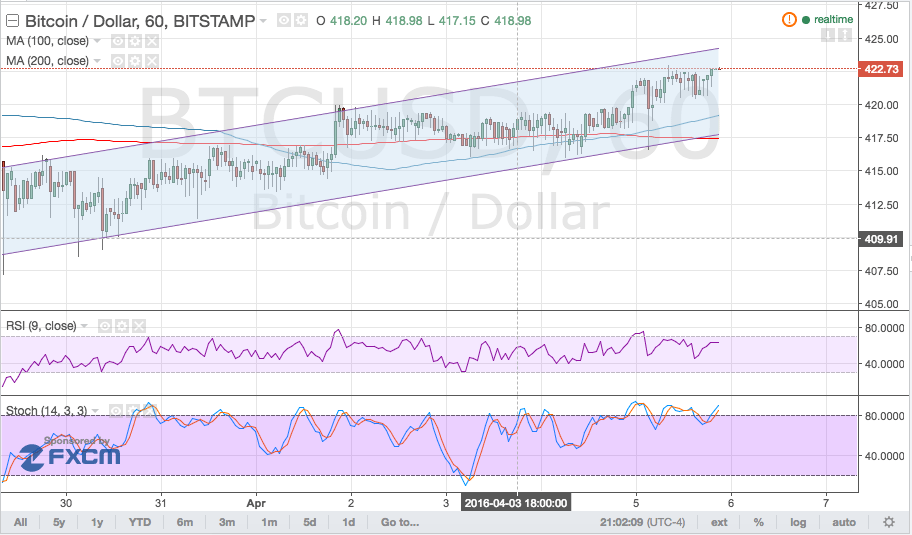The height and width of the screenshot is (535, 912).
Task: Toggle the log scale
Action: coord(798,522)
